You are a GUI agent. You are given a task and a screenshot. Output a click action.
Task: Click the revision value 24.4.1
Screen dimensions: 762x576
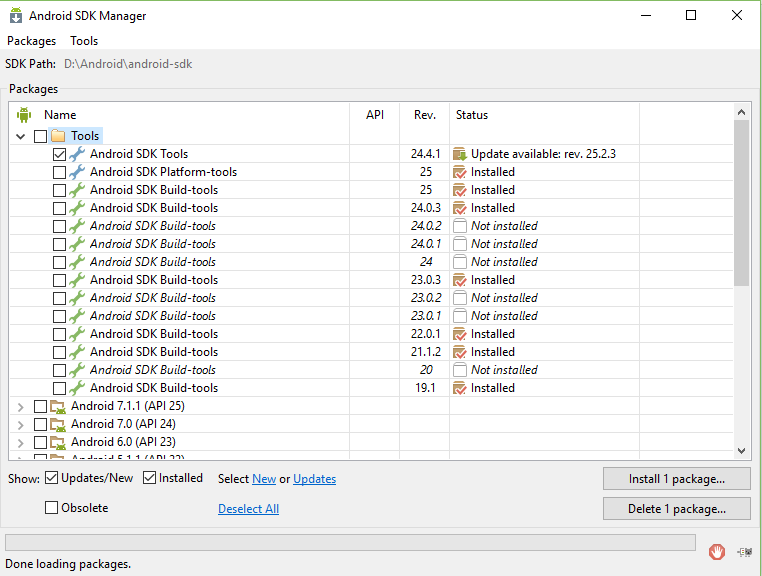[x=425, y=154]
